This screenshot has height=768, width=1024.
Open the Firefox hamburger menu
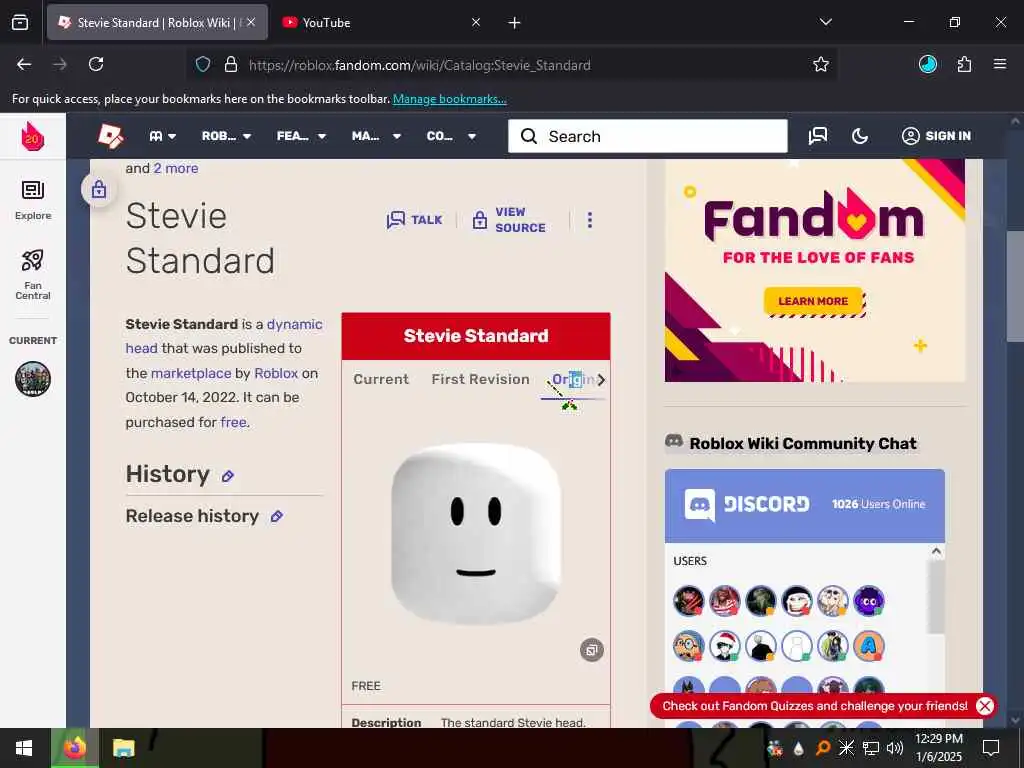point(1000,64)
